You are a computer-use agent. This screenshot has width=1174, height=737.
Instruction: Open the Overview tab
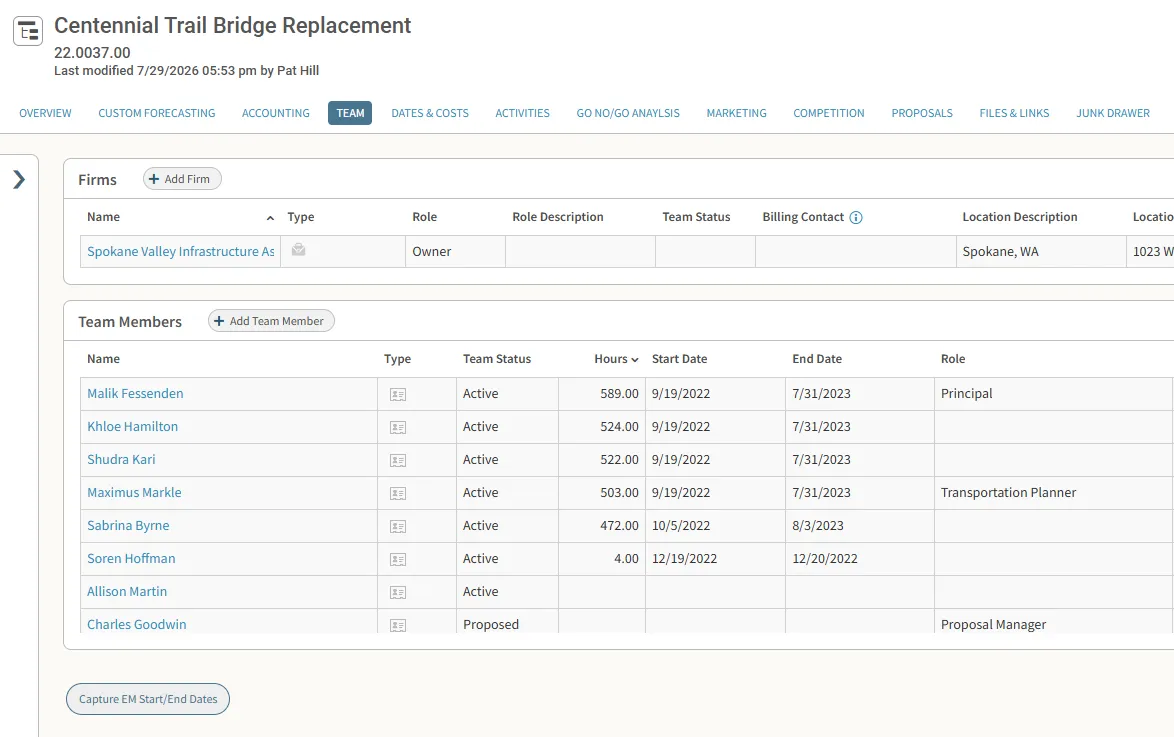[x=46, y=113]
